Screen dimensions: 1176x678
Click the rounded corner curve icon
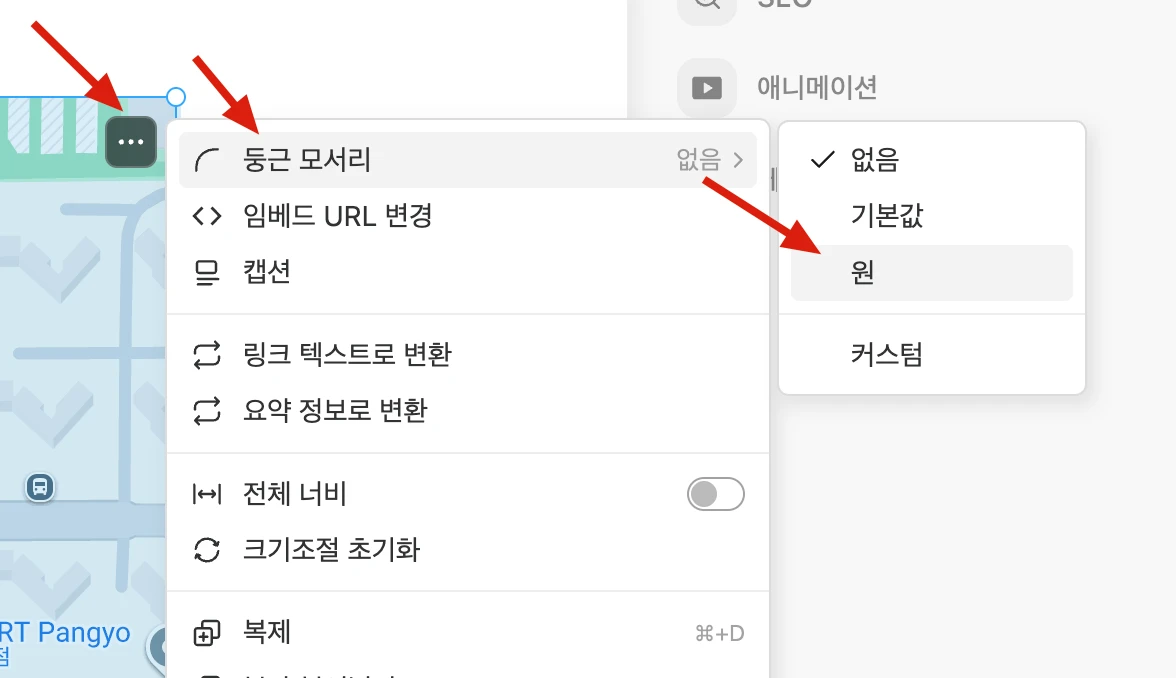point(206,160)
